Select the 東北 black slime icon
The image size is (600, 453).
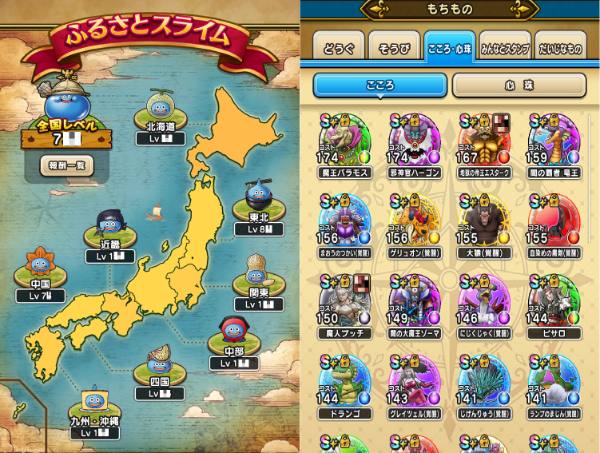(x=259, y=196)
